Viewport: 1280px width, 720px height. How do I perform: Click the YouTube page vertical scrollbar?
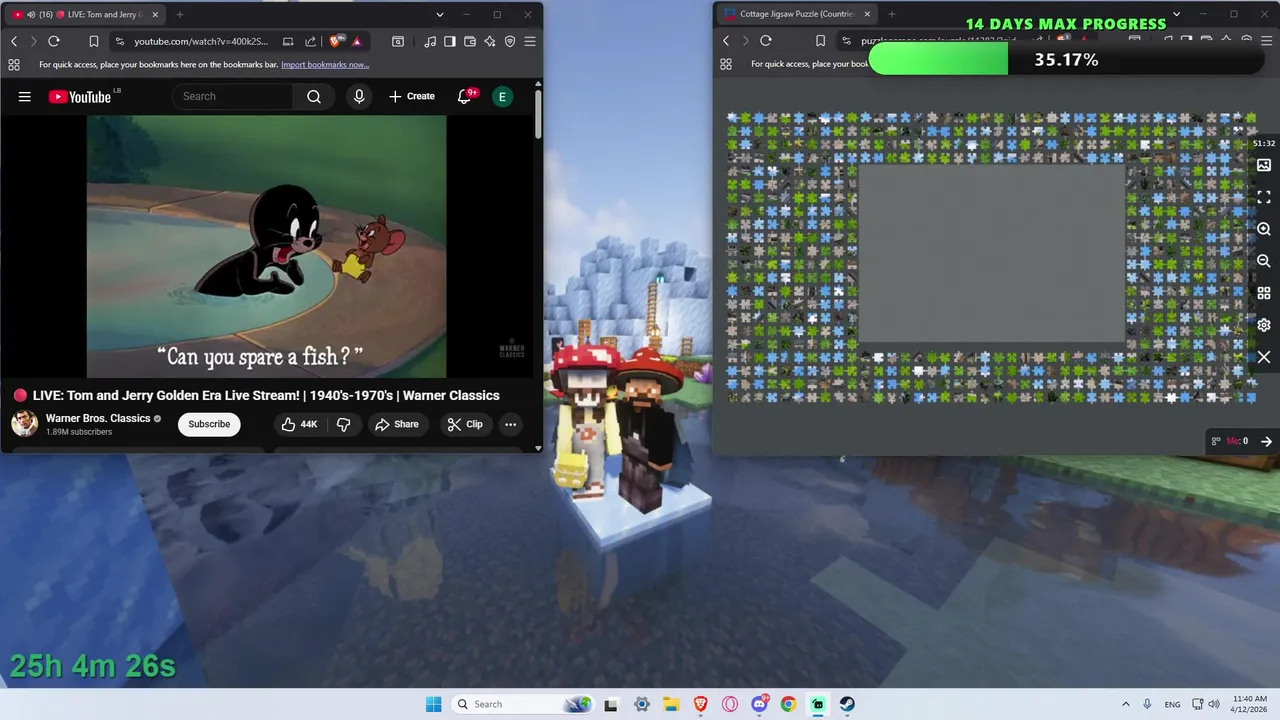tap(538, 113)
